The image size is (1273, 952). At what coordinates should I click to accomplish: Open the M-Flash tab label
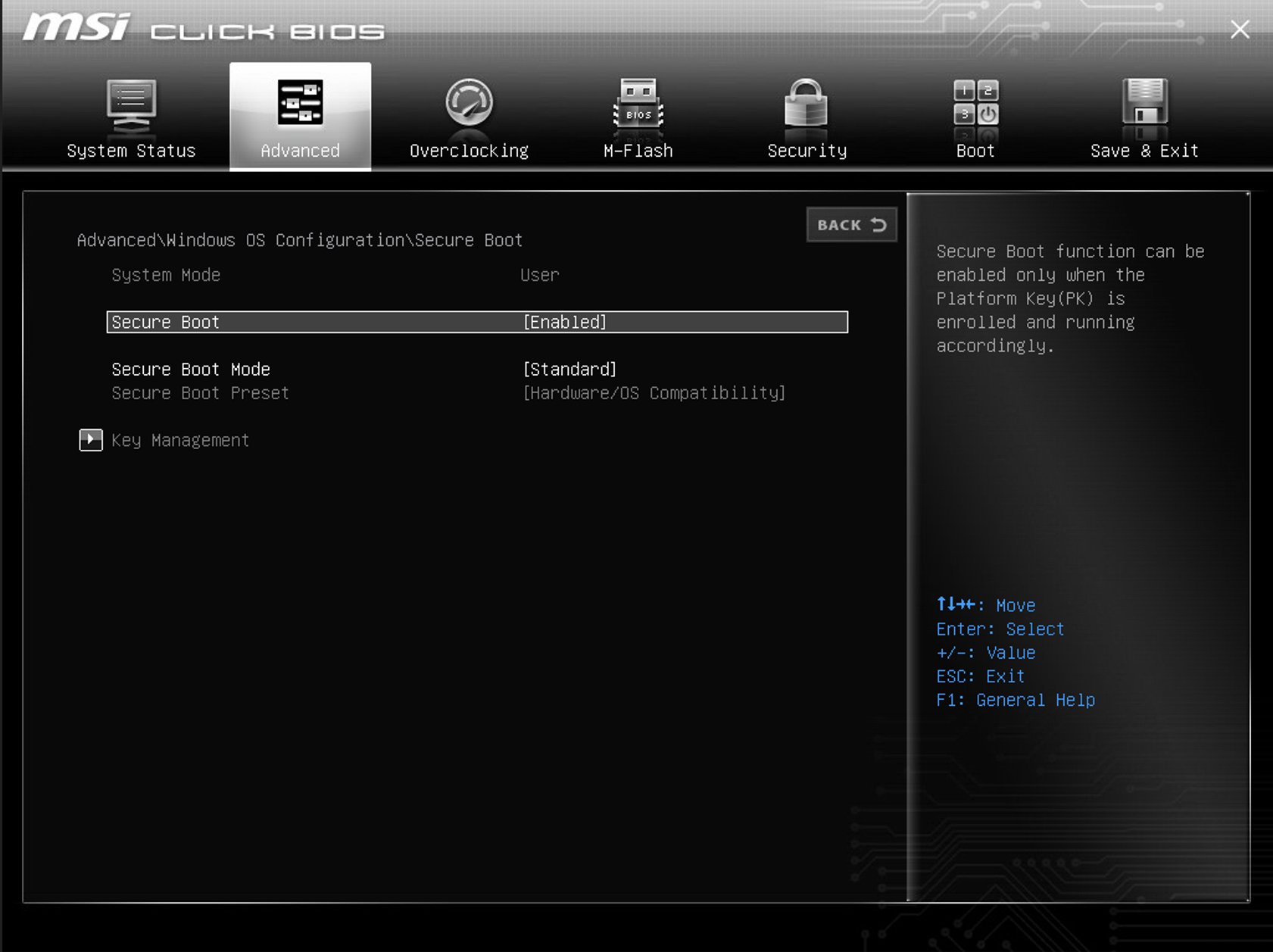(638, 151)
